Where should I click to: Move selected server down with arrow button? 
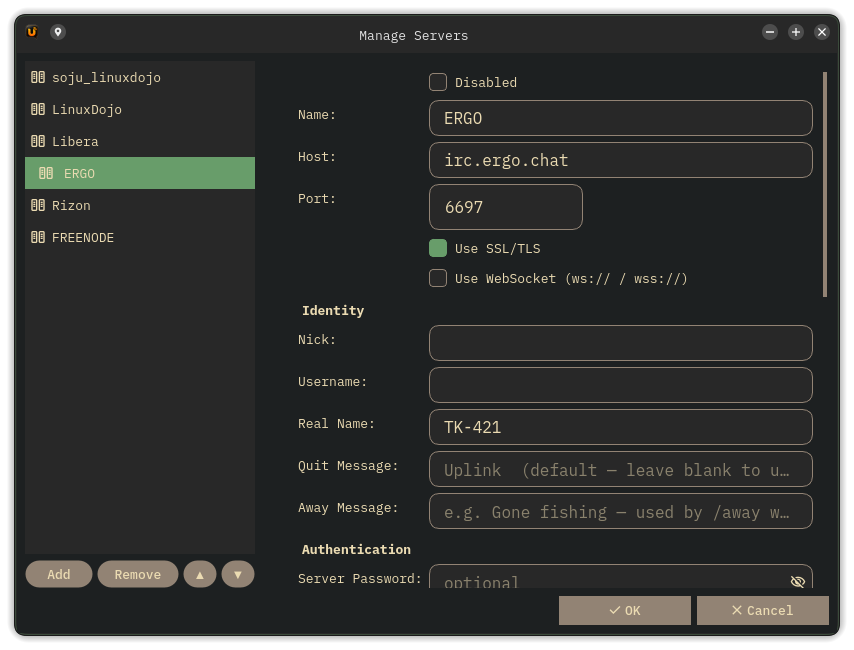(x=238, y=574)
